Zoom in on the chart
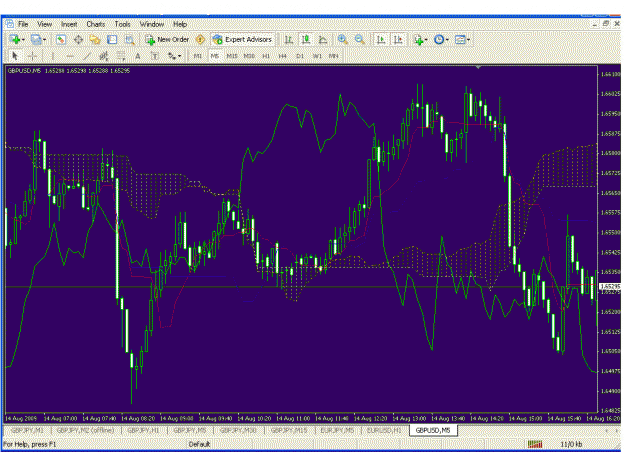This screenshot has height=452, width=625. 342,39
